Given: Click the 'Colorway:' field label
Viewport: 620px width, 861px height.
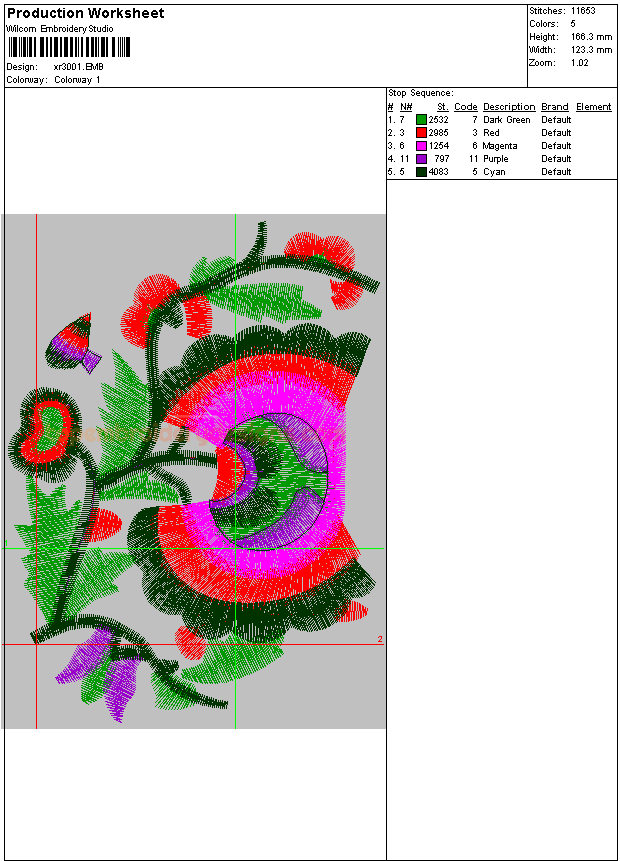Looking at the screenshot, I should [28, 80].
